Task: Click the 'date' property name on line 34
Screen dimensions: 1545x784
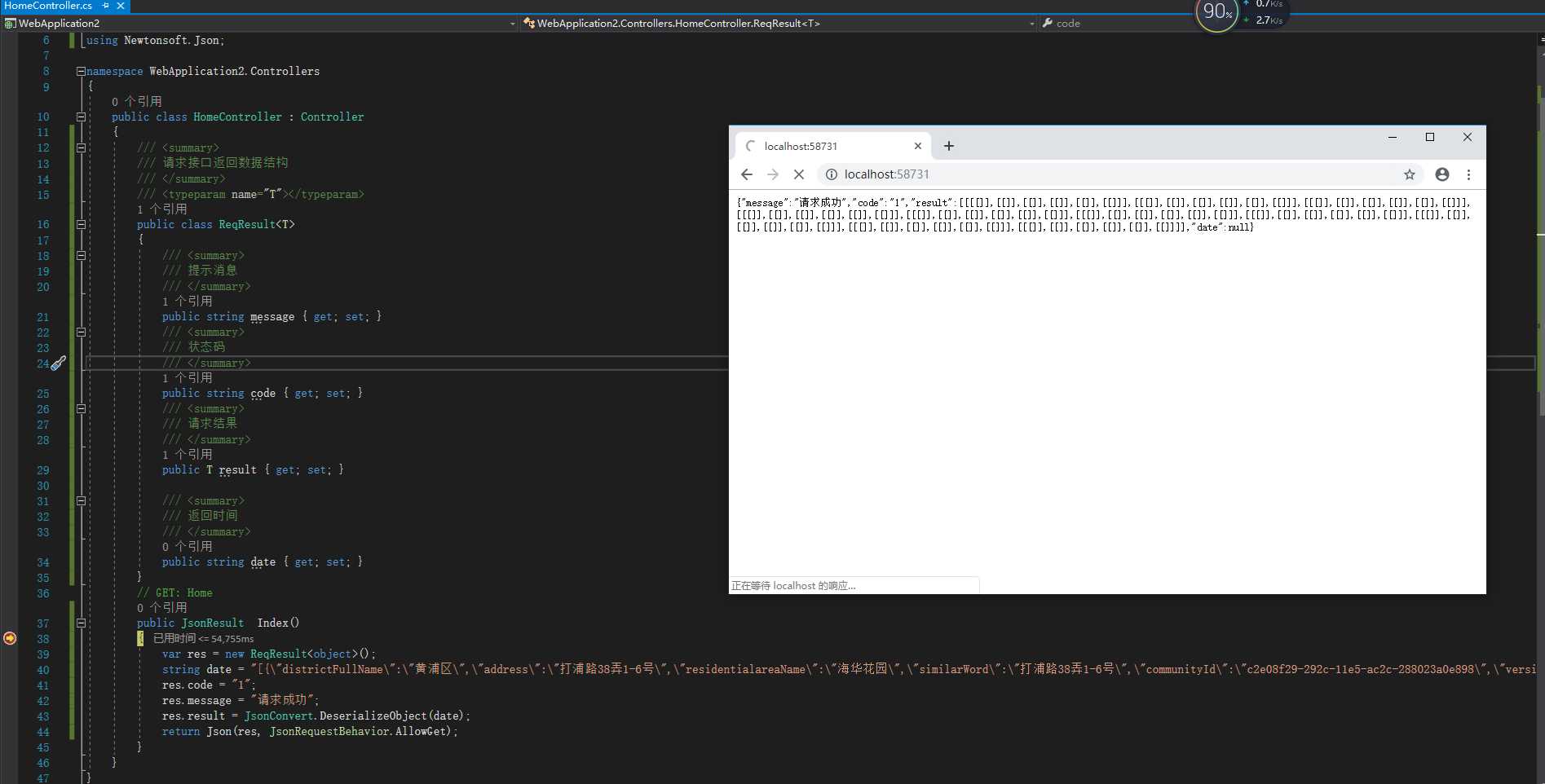Action: [x=263, y=562]
